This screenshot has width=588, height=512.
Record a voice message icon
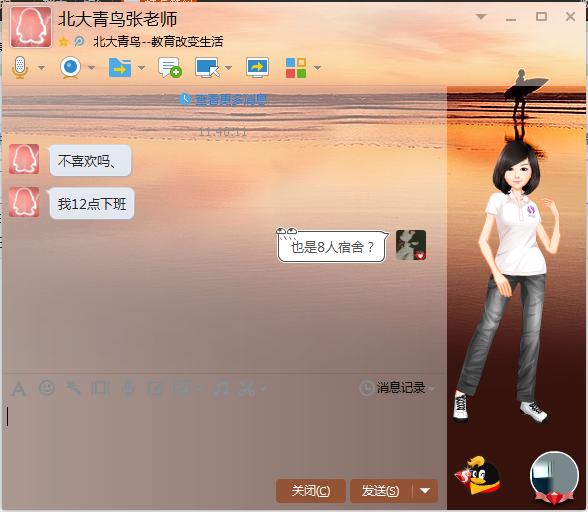pos(128,388)
